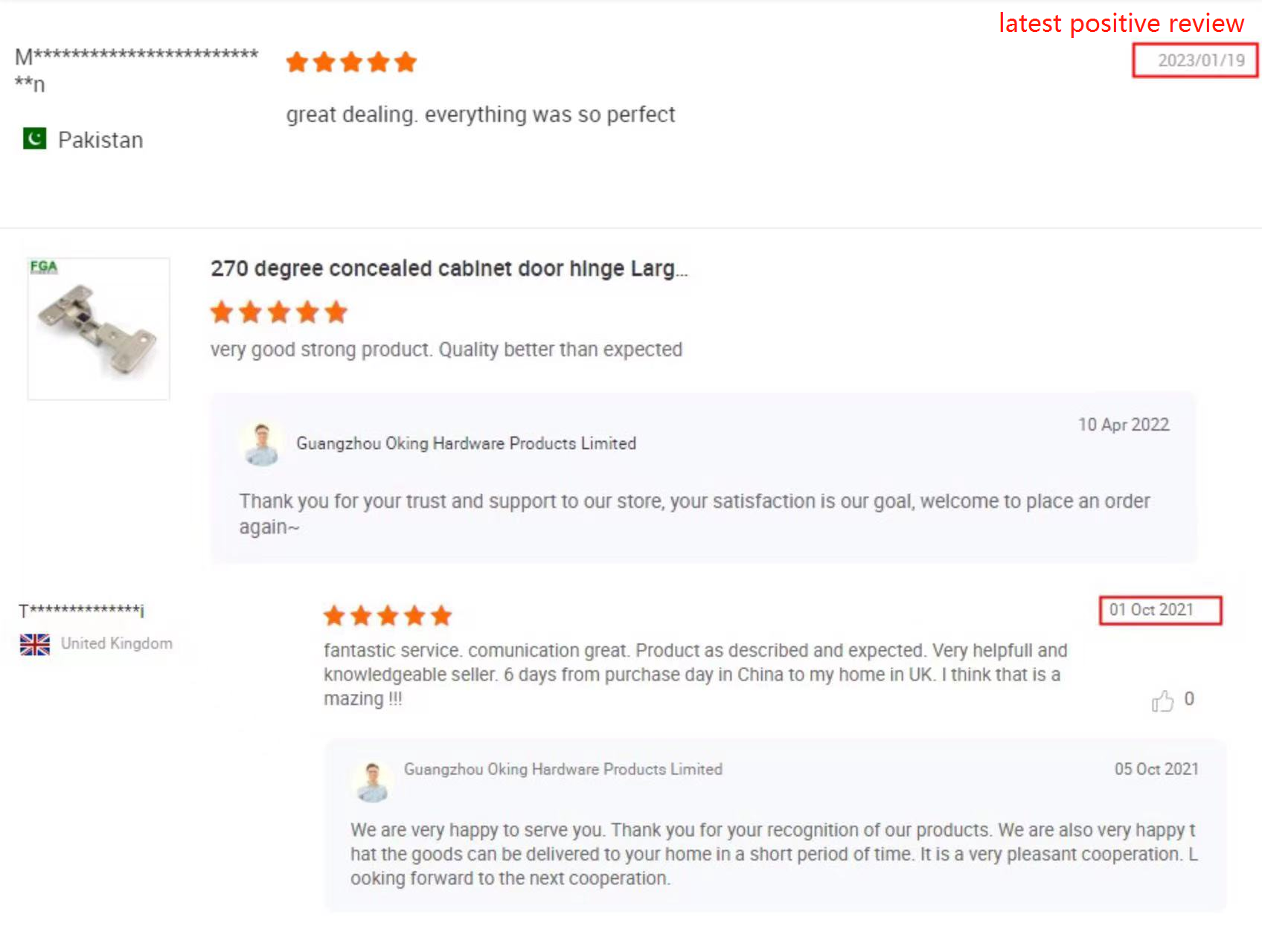The height and width of the screenshot is (952, 1262).
Task: Click seller avatar beside the 10 Apr 2022 reply
Action: tap(262, 444)
